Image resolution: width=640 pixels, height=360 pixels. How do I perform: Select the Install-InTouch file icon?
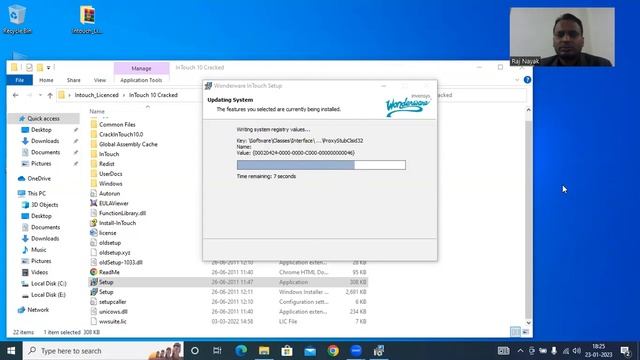coord(93,223)
